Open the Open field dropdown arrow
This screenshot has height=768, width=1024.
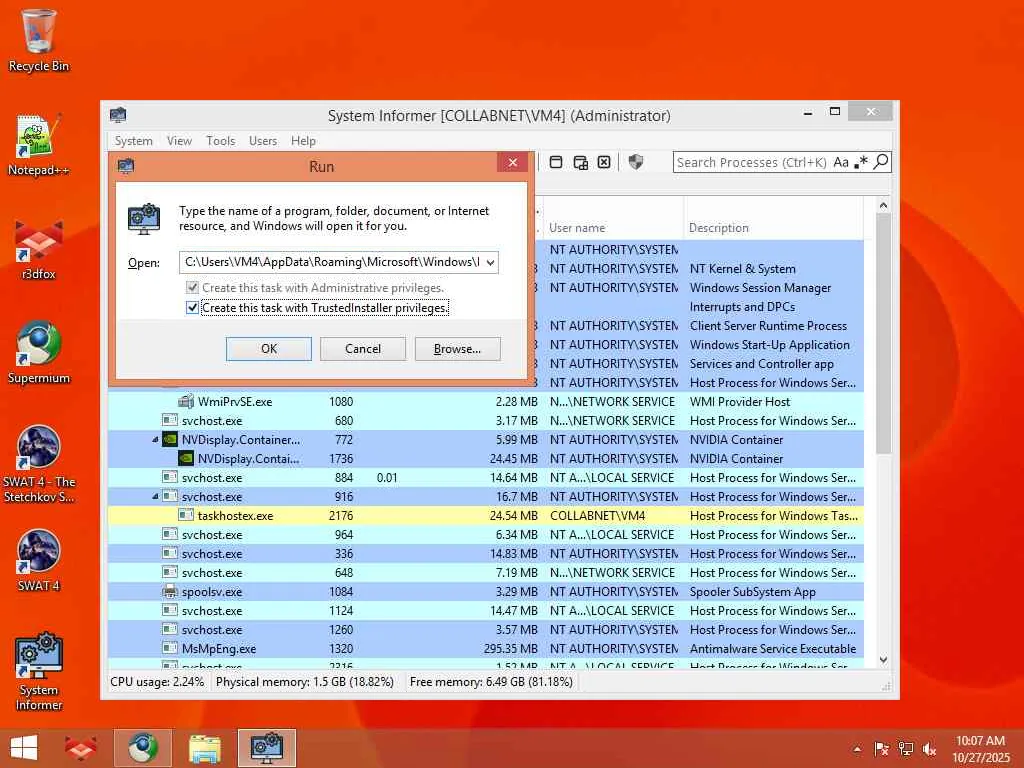490,263
